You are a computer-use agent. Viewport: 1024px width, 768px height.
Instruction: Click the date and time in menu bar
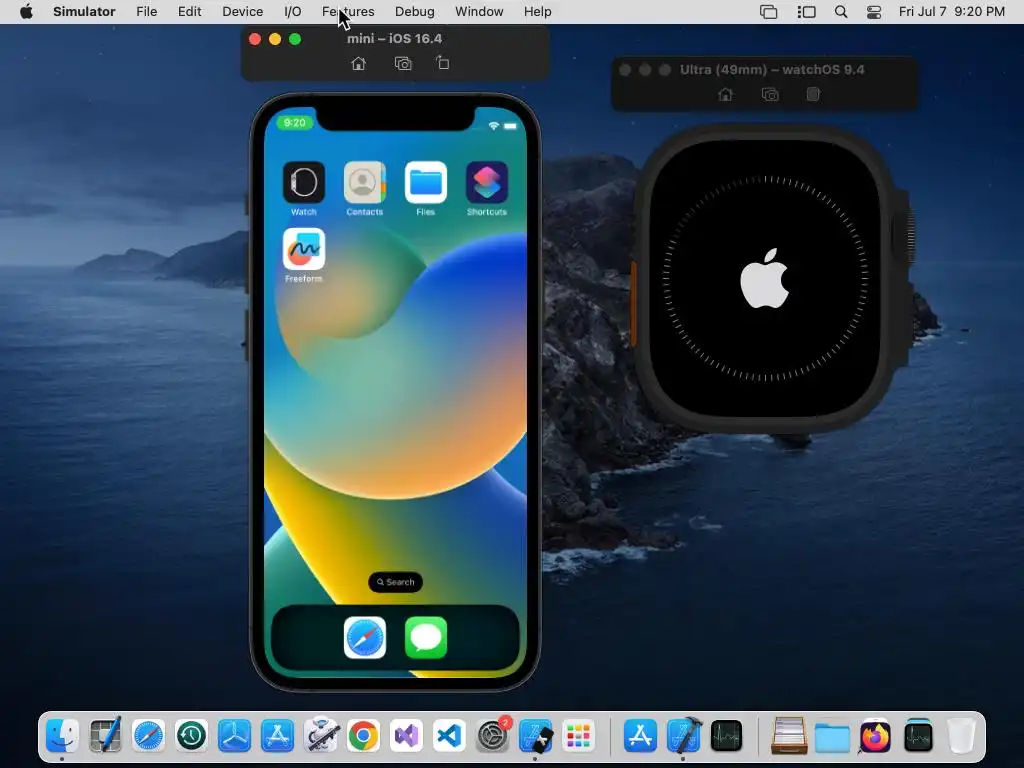click(952, 12)
